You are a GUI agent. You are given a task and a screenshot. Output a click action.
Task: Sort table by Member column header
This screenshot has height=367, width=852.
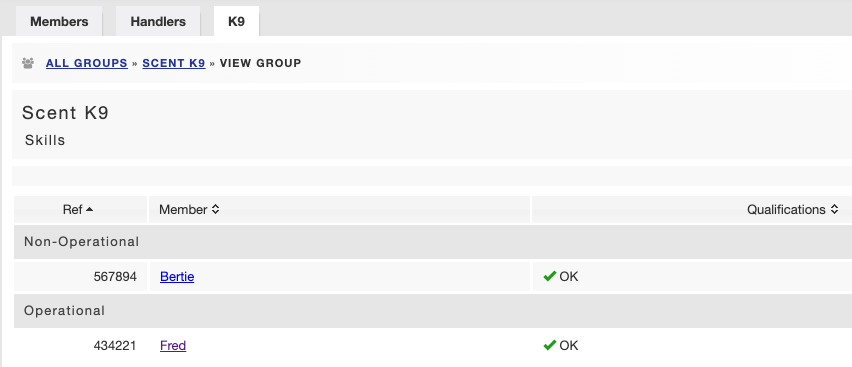[x=339, y=209]
